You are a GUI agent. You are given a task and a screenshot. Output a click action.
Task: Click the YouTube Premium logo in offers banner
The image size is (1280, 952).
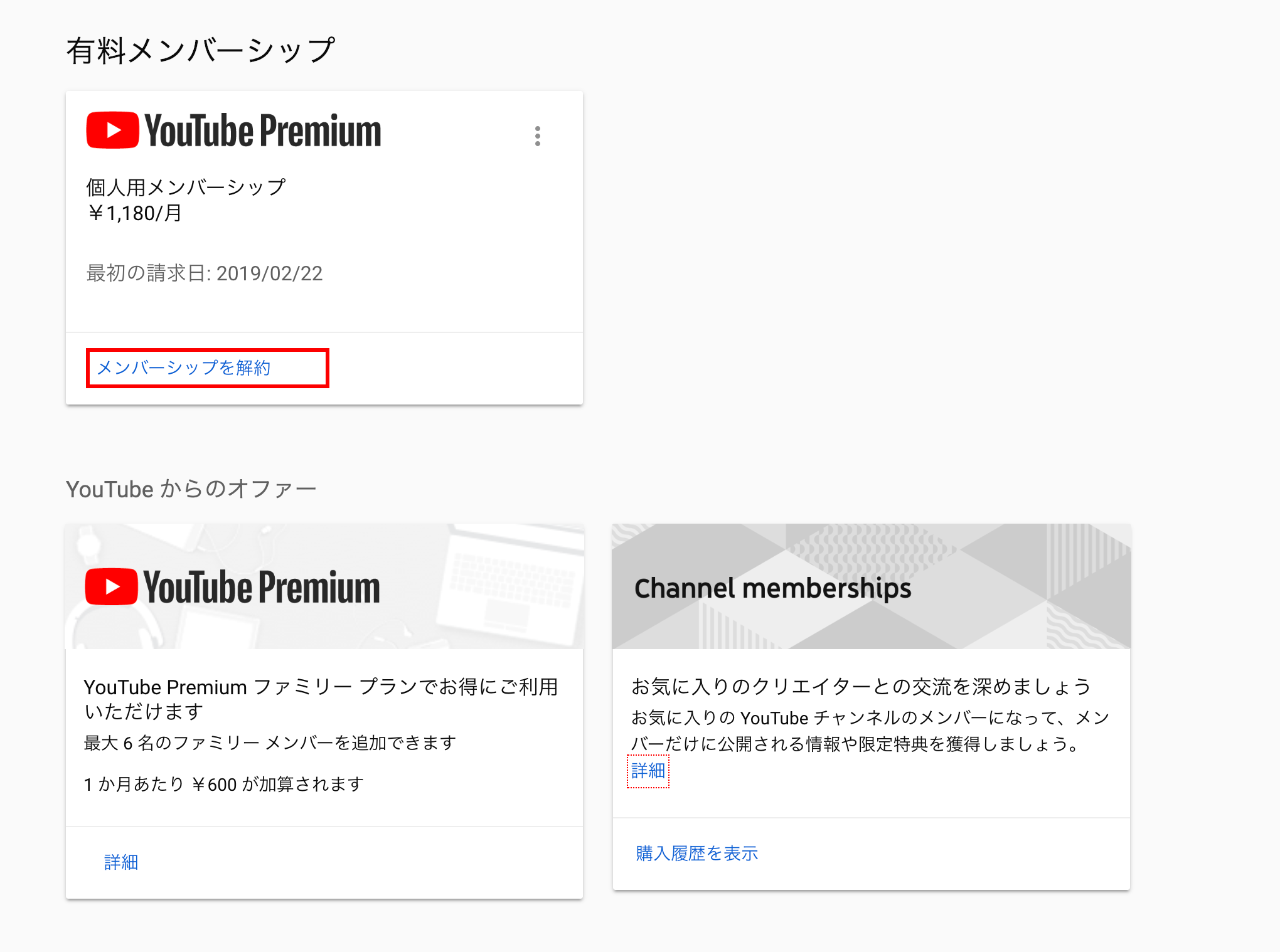[233, 587]
